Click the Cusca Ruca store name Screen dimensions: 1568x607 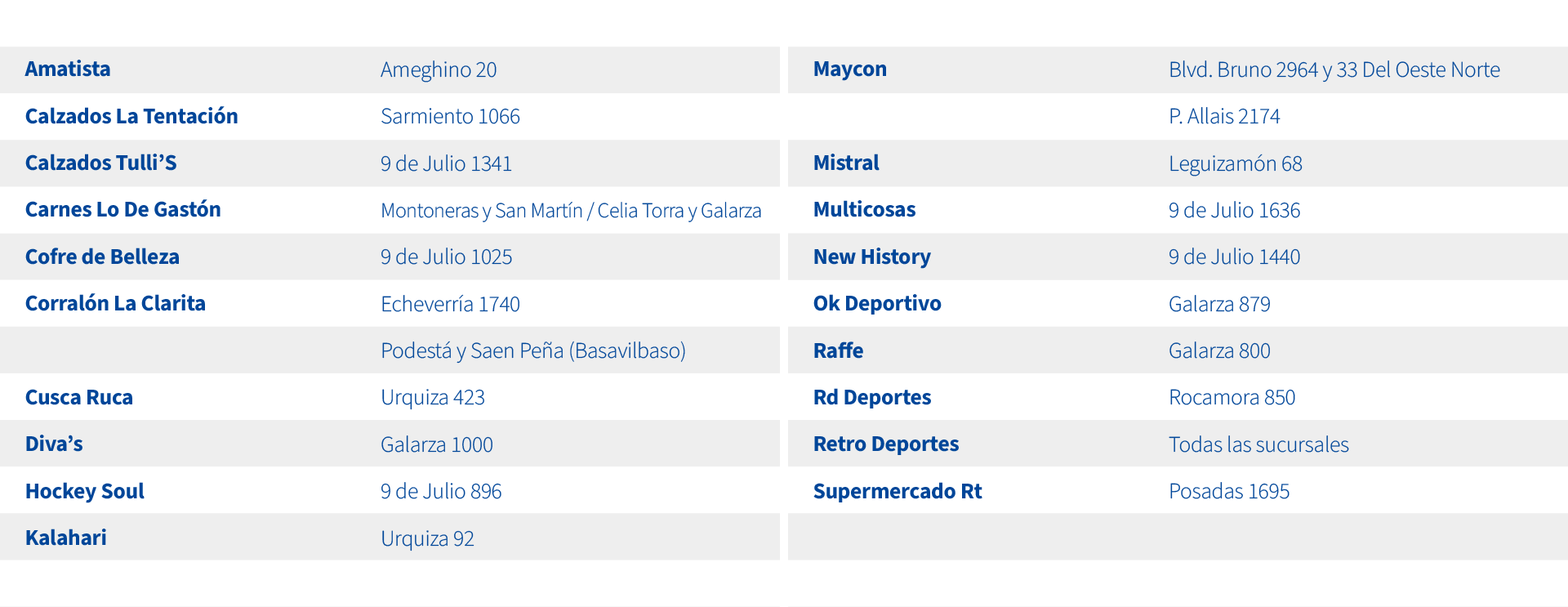79,397
